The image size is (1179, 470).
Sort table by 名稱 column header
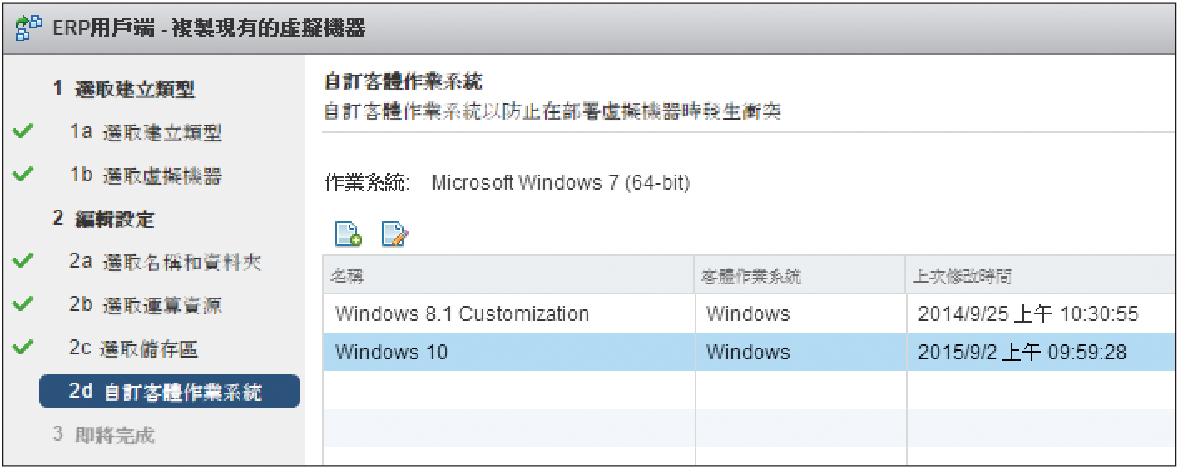508,275
